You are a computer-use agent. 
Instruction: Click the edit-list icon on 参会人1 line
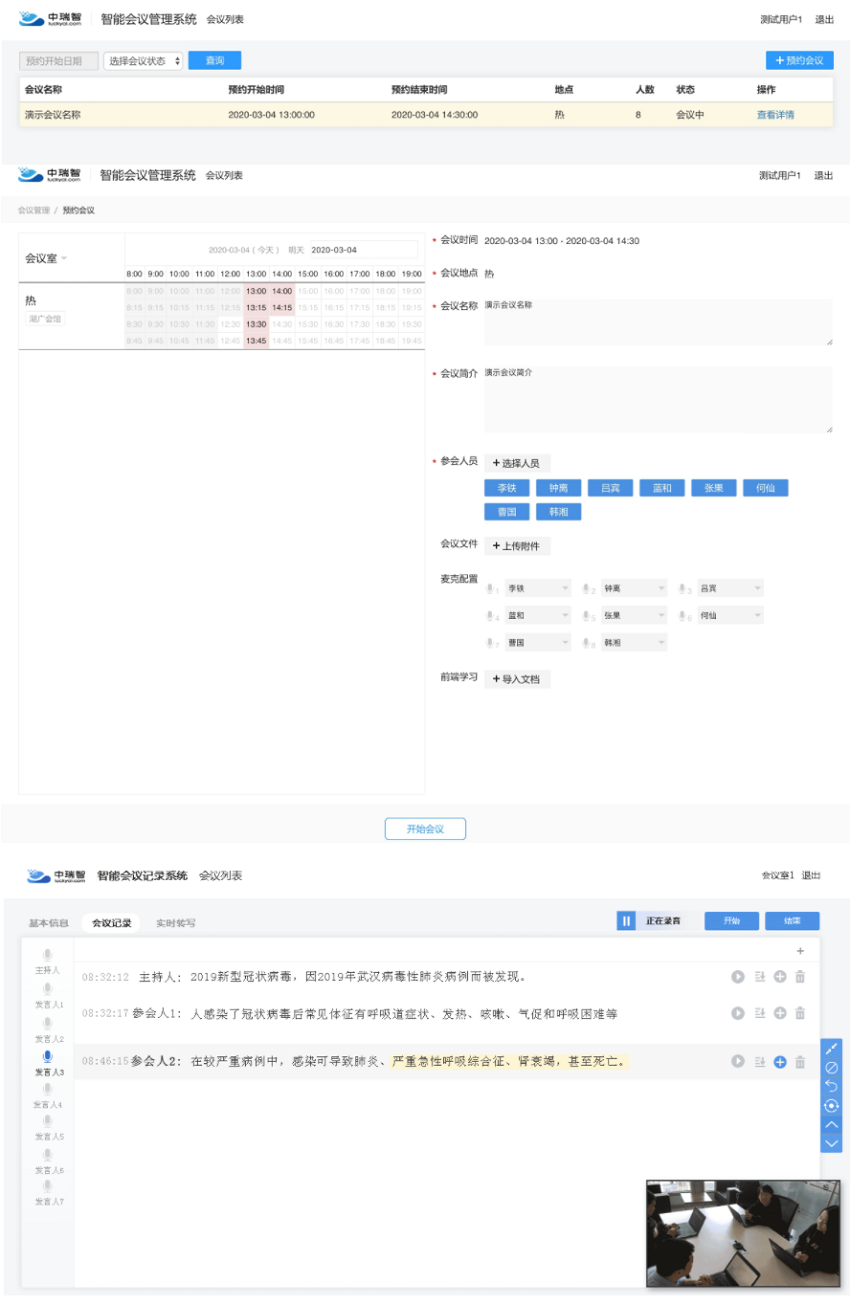tap(760, 1013)
